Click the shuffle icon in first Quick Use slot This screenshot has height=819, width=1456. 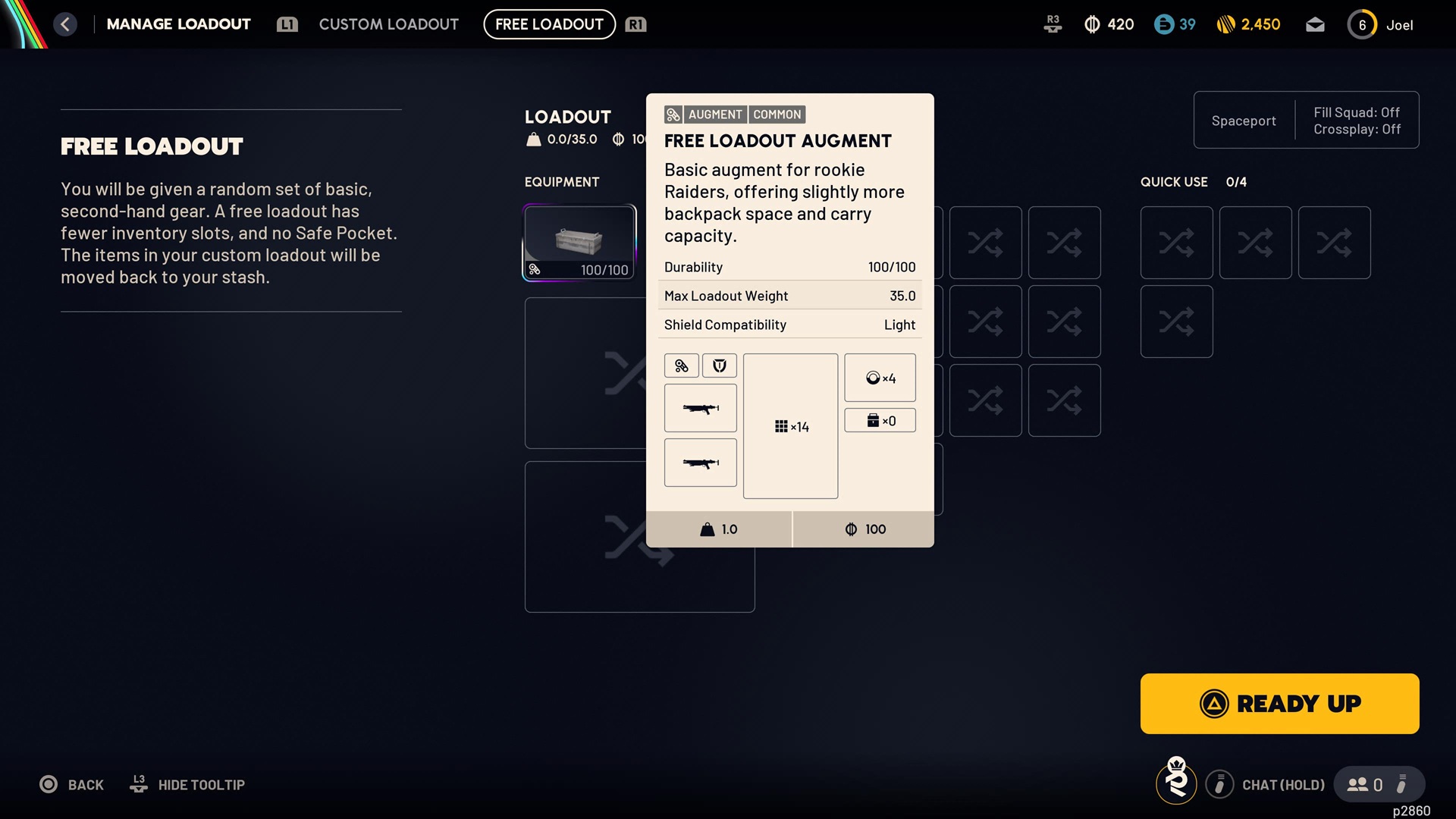[x=1176, y=242]
